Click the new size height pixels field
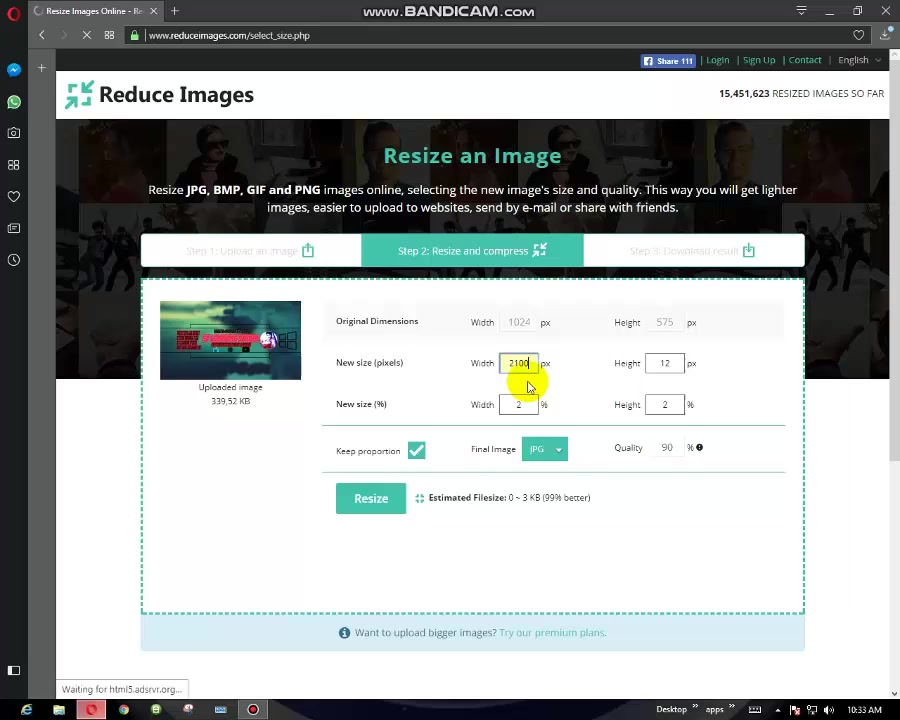This screenshot has width=900, height=720. pos(665,363)
